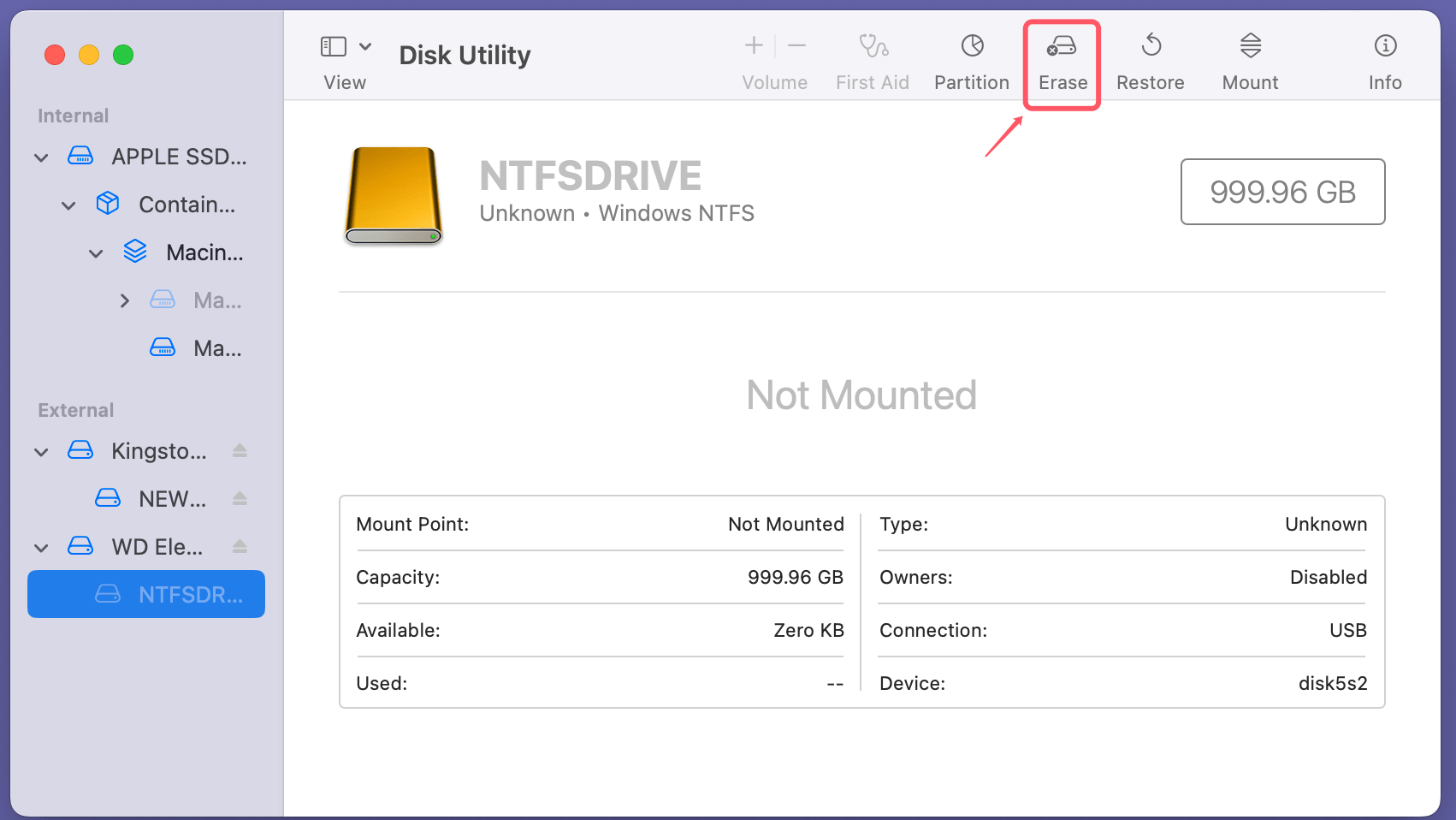This screenshot has width=1456, height=820.
Task: Click the 999.96 GB capacity box
Action: point(1282,192)
